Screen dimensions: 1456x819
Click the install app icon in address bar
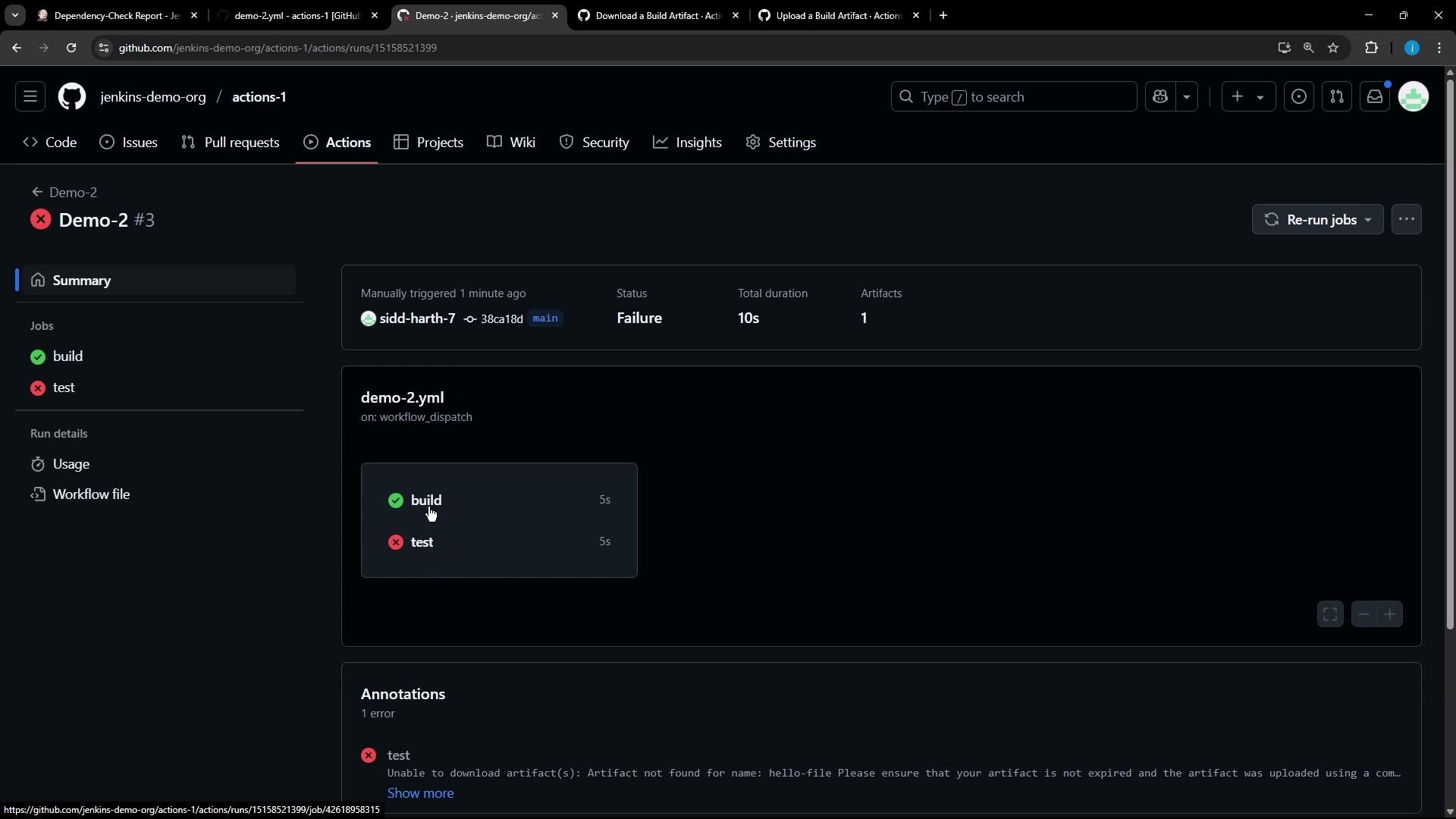tap(1284, 48)
